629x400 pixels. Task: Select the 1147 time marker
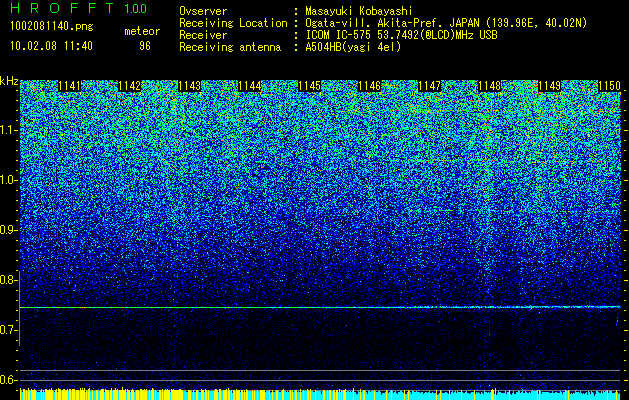point(430,86)
